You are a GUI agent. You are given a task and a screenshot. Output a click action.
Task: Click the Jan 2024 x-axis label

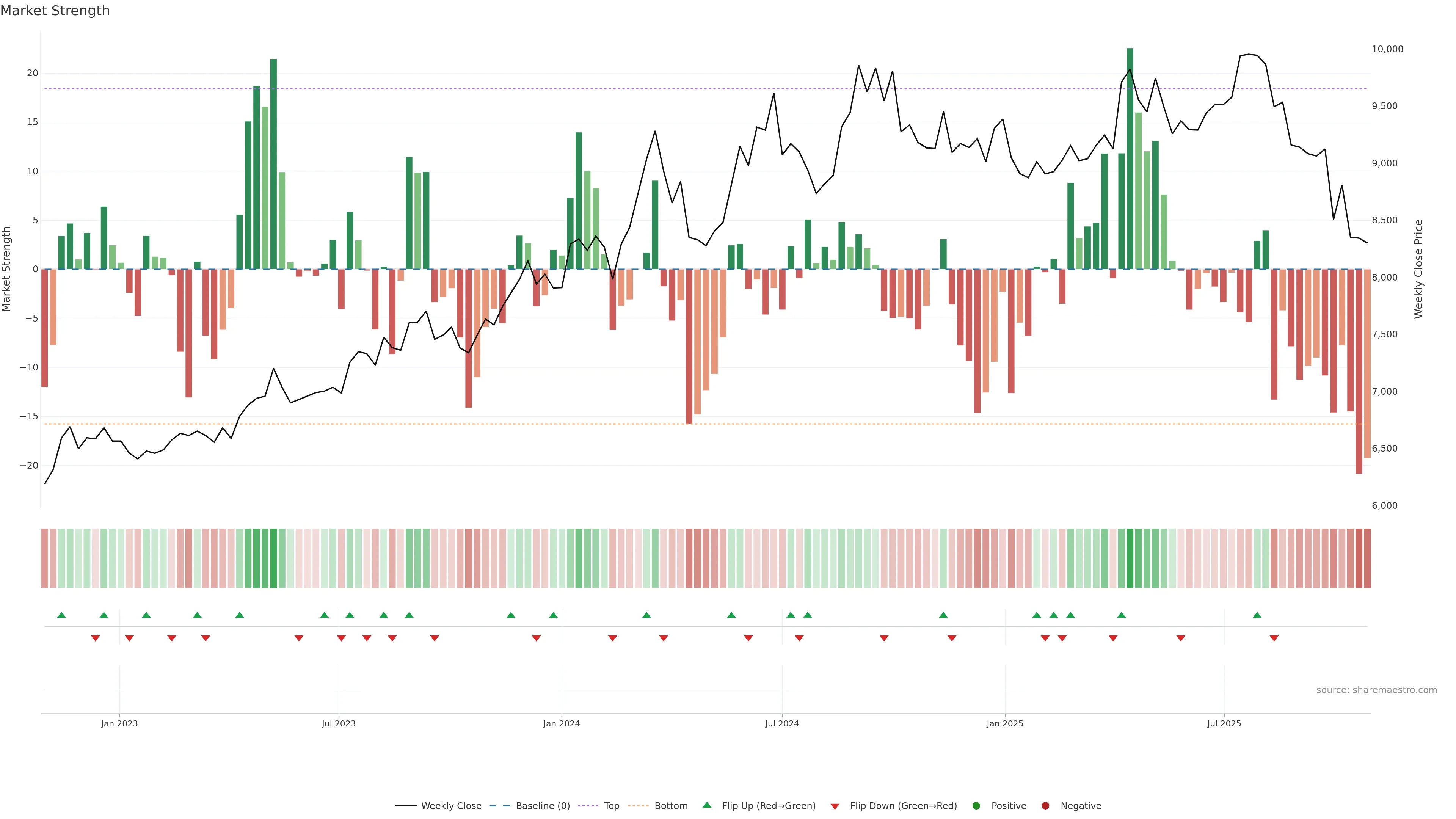click(x=561, y=723)
